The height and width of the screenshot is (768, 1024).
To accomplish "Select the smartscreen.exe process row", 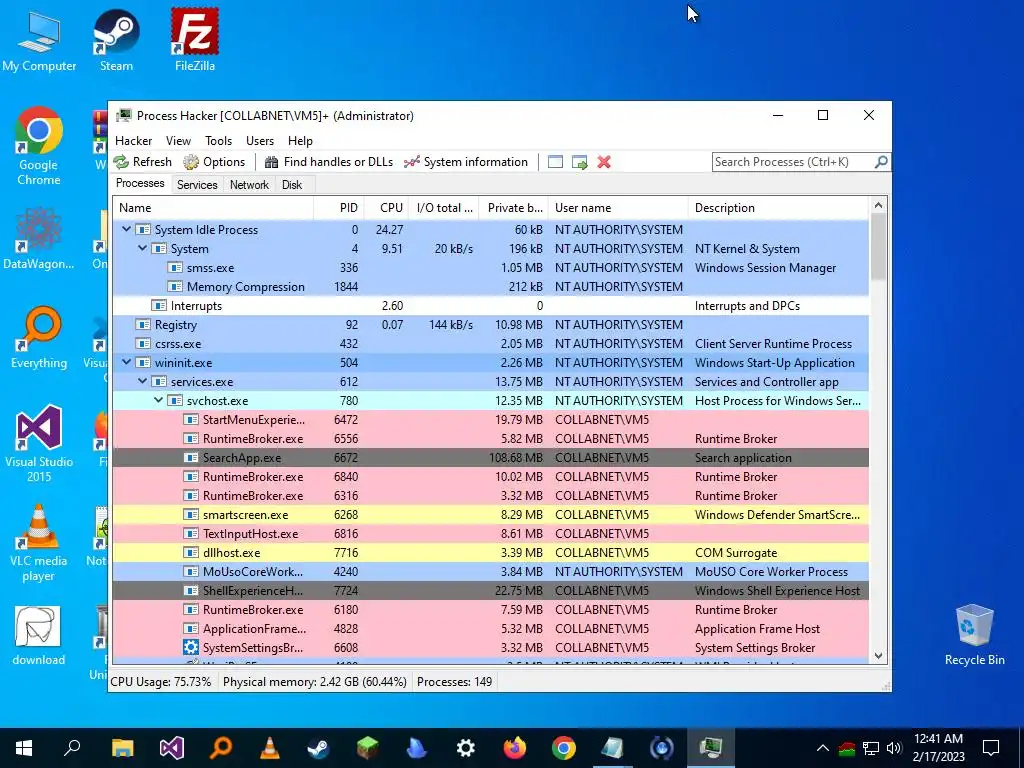I will pos(491,514).
